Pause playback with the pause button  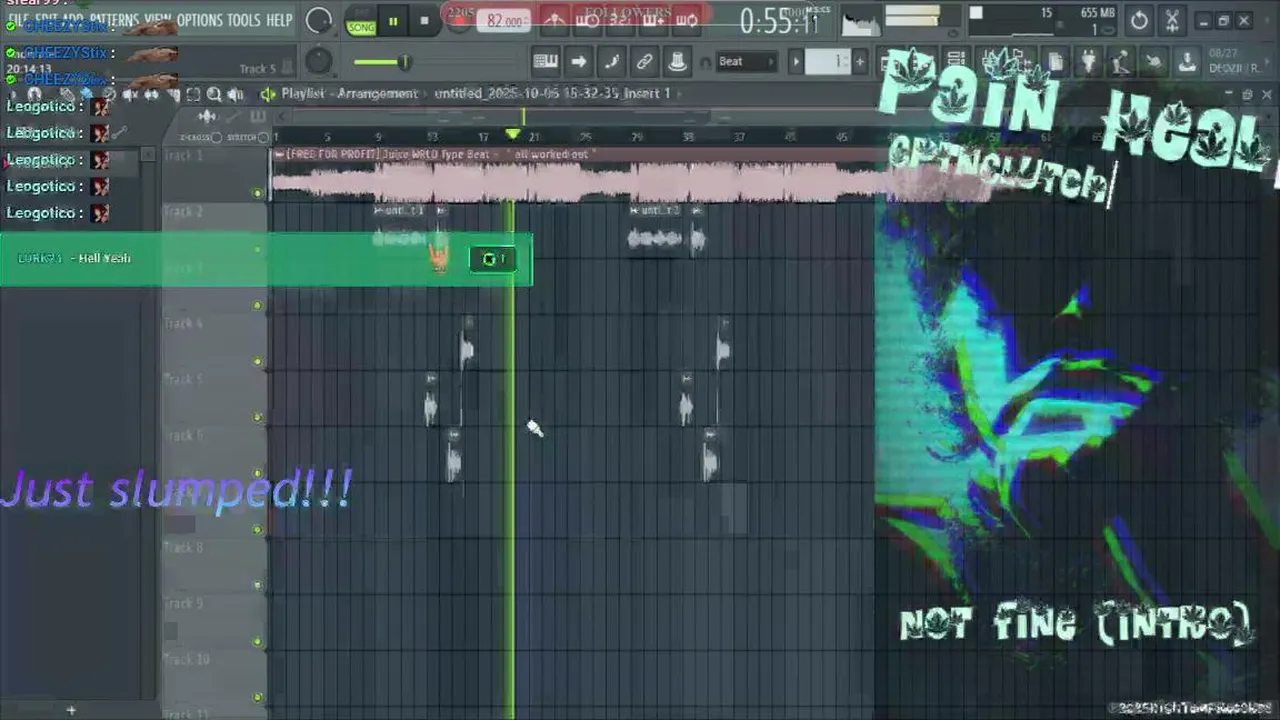point(393,21)
